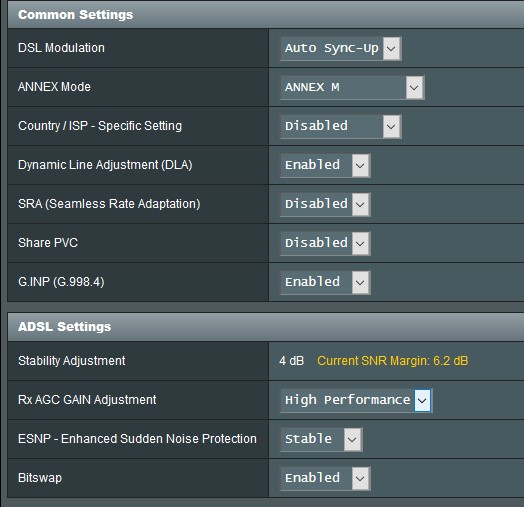This screenshot has width=524, height=507.
Task: Click the Current SNR Margin text
Action: 392,361
